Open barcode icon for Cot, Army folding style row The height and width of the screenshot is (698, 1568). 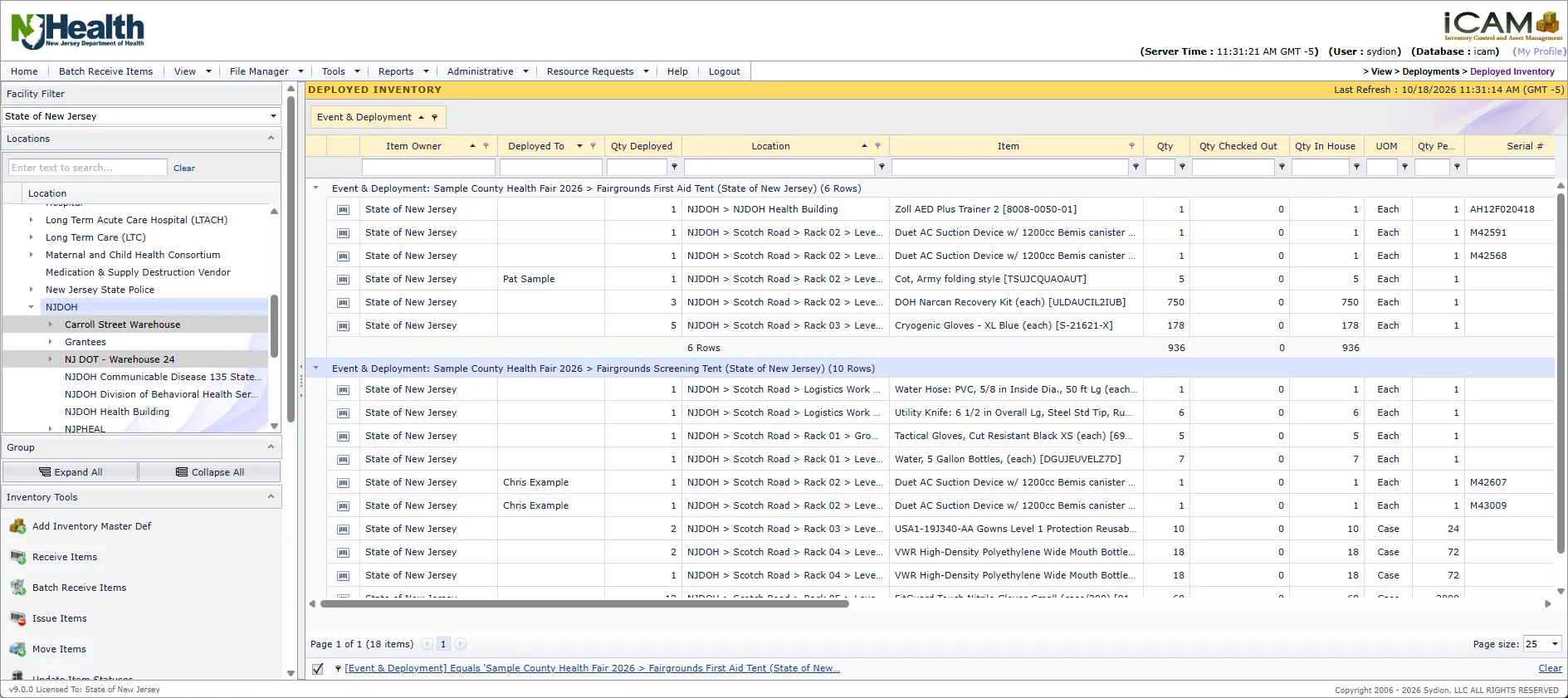[x=343, y=280]
